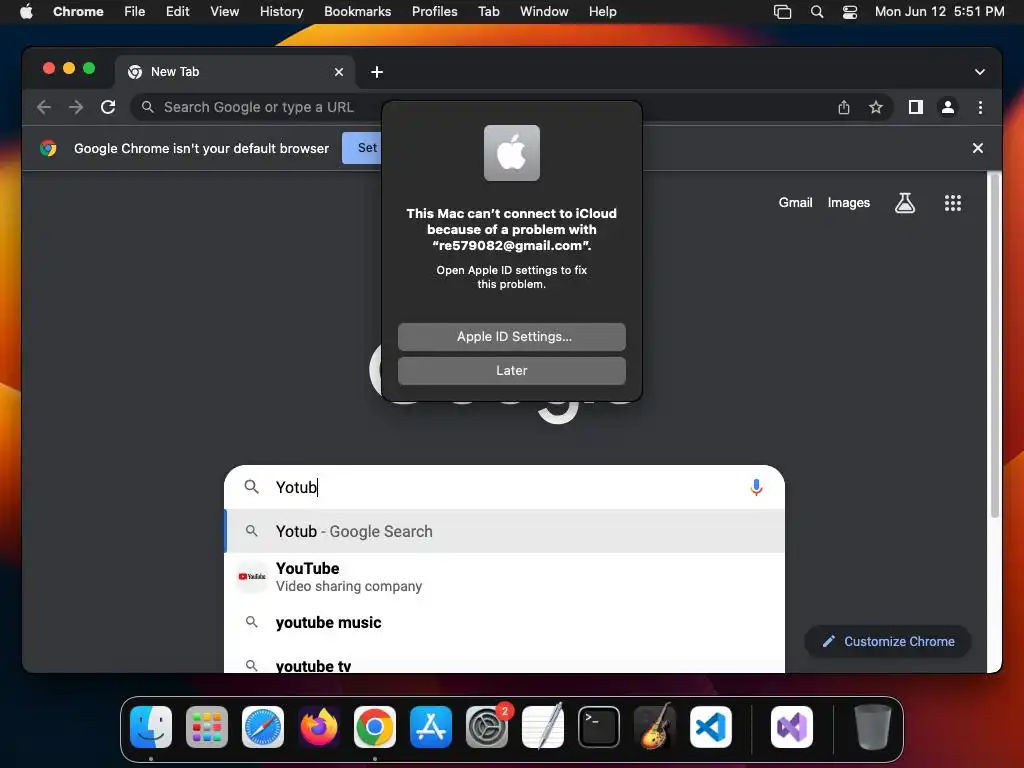Click the Chrome icon in the dock
1024x768 pixels.
point(375,727)
